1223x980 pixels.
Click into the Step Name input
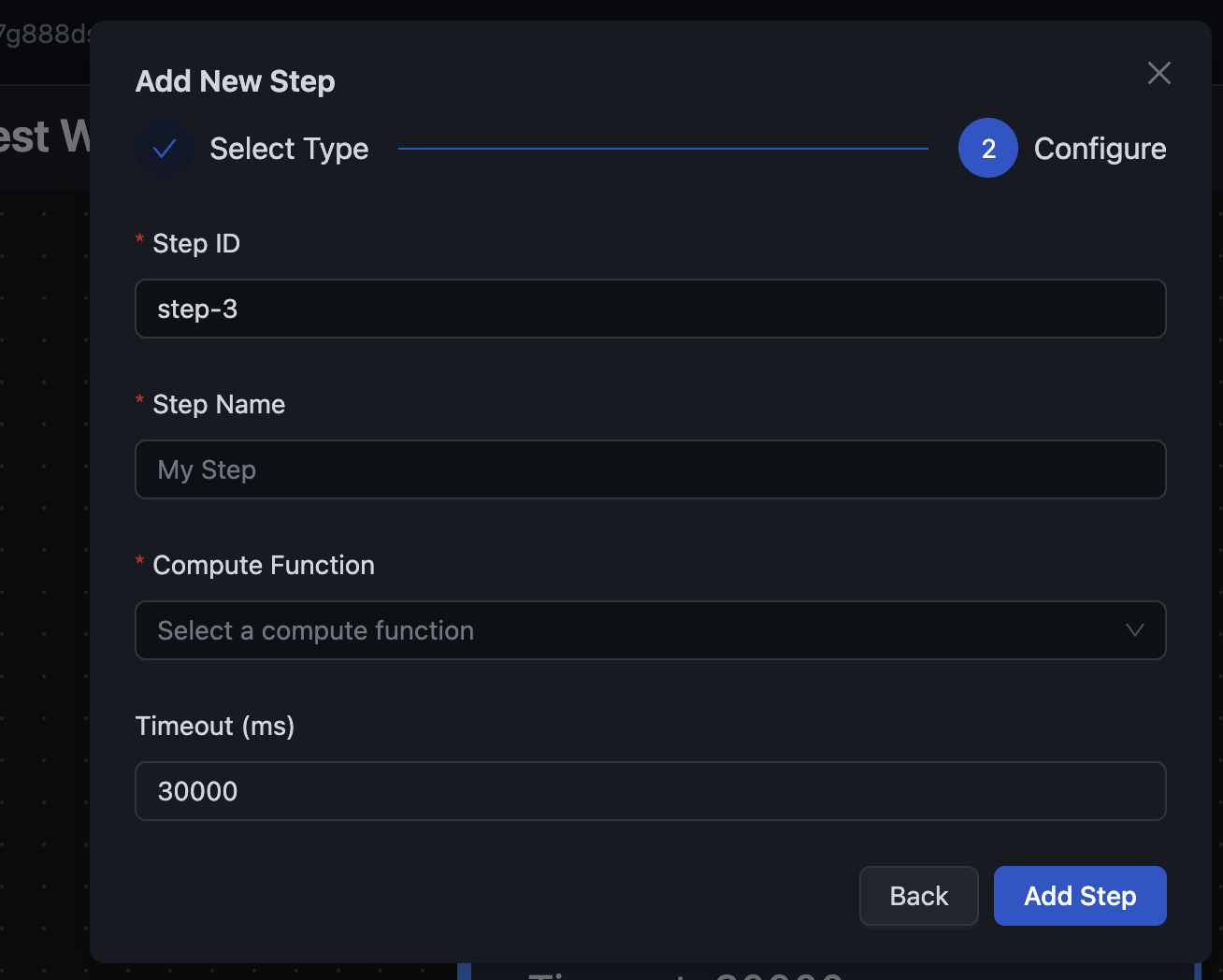click(x=650, y=469)
